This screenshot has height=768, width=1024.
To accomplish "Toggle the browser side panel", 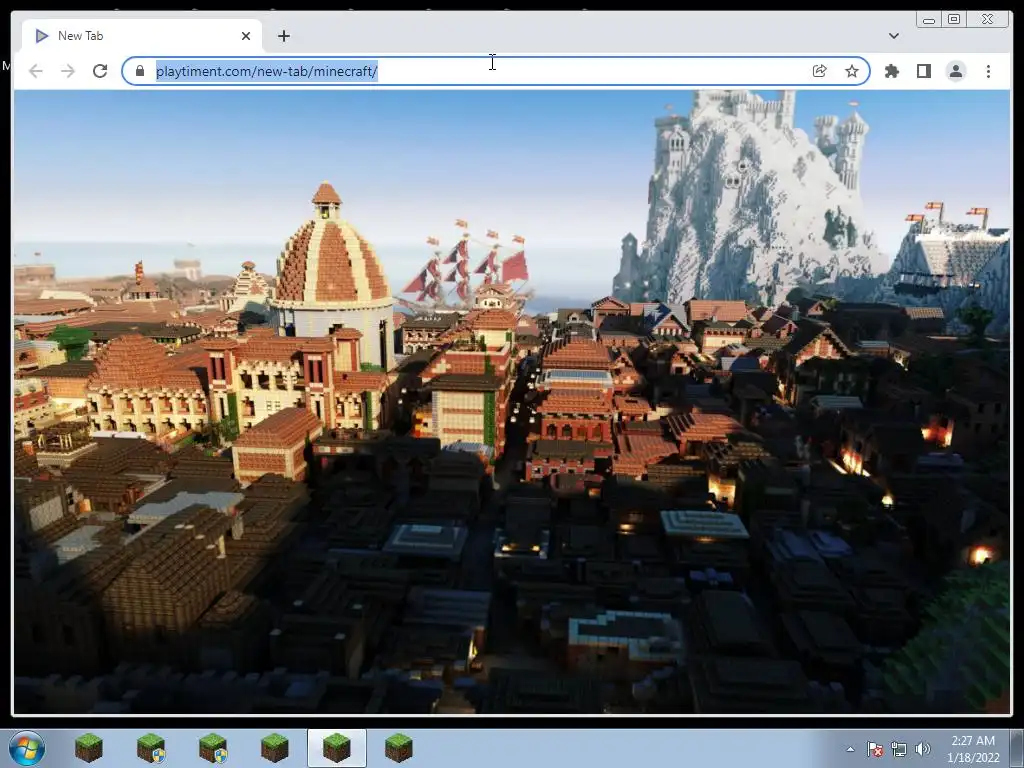I will [x=923, y=71].
